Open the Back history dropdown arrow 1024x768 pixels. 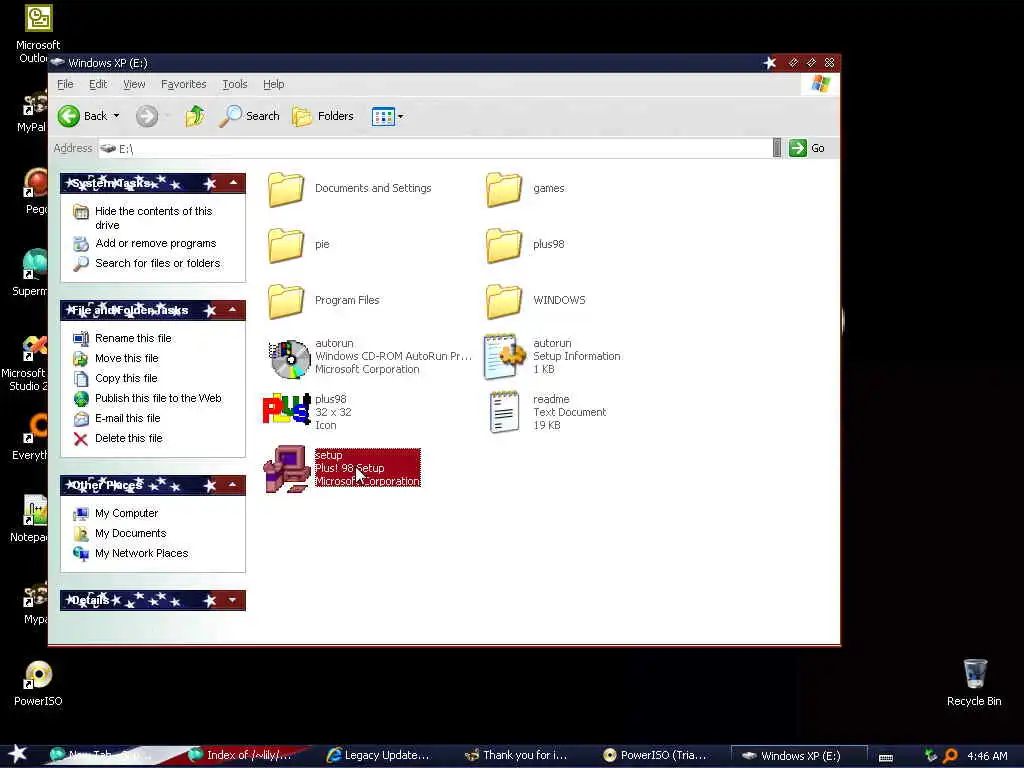[x=116, y=116]
